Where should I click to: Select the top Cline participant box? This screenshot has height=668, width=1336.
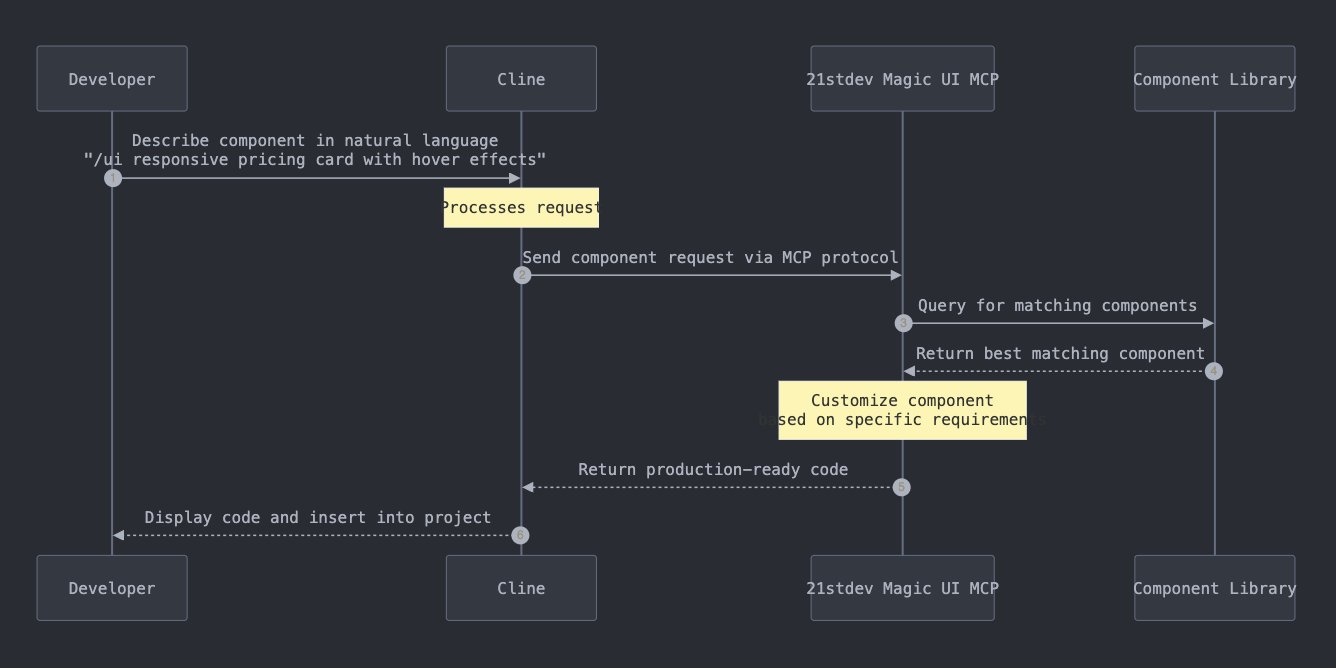[x=521, y=79]
